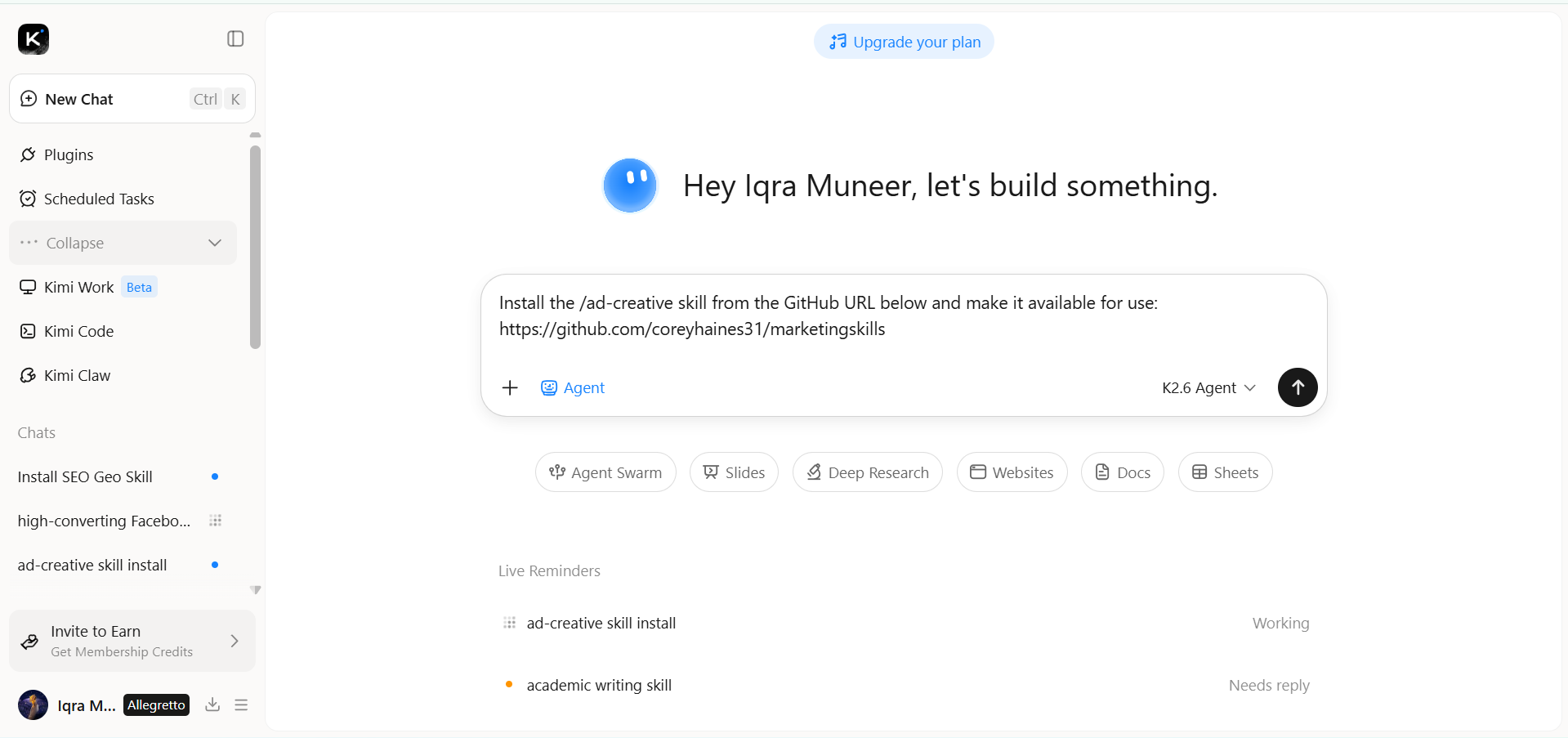Click into the message input text area
Viewport: 1568px width, 738px height.
(904, 316)
